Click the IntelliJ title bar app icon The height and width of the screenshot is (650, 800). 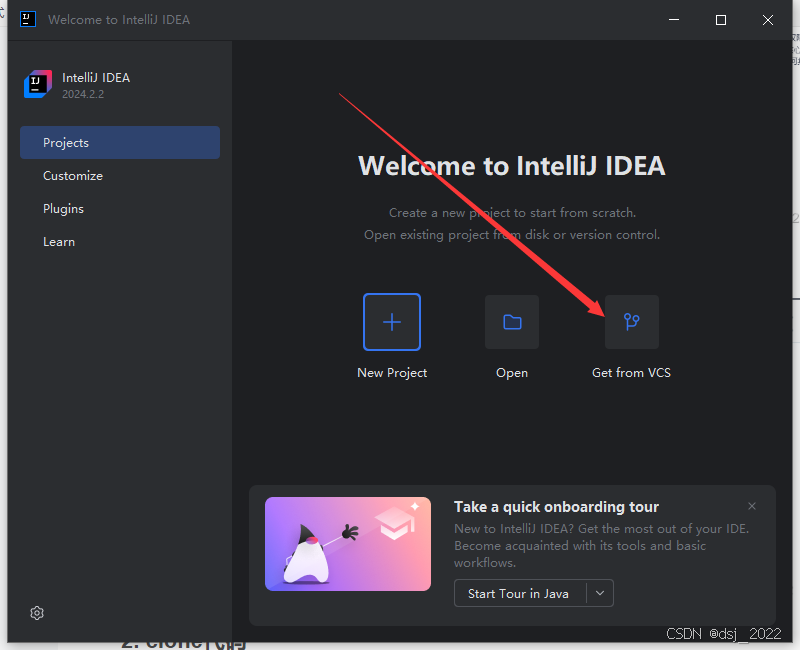pyautogui.click(x=28, y=19)
